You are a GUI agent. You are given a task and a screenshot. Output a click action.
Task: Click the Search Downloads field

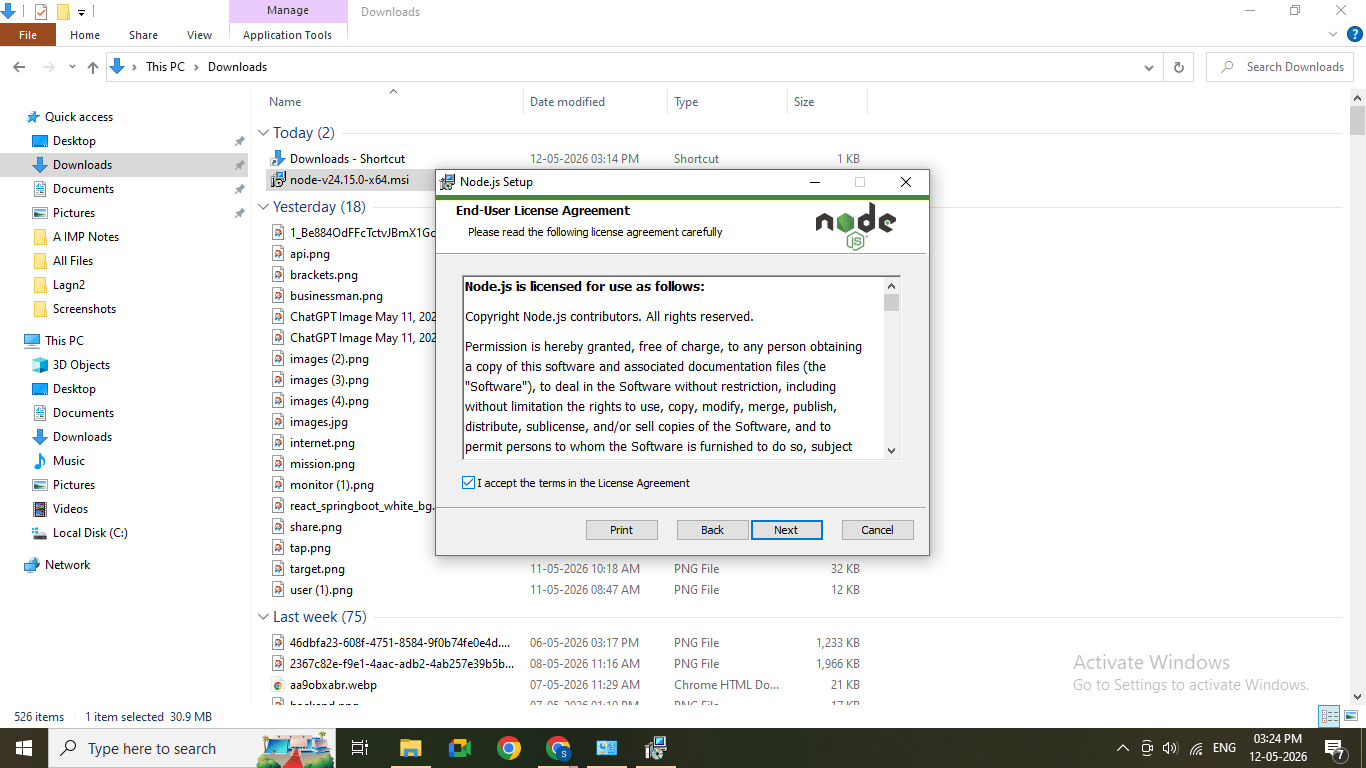1283,67
